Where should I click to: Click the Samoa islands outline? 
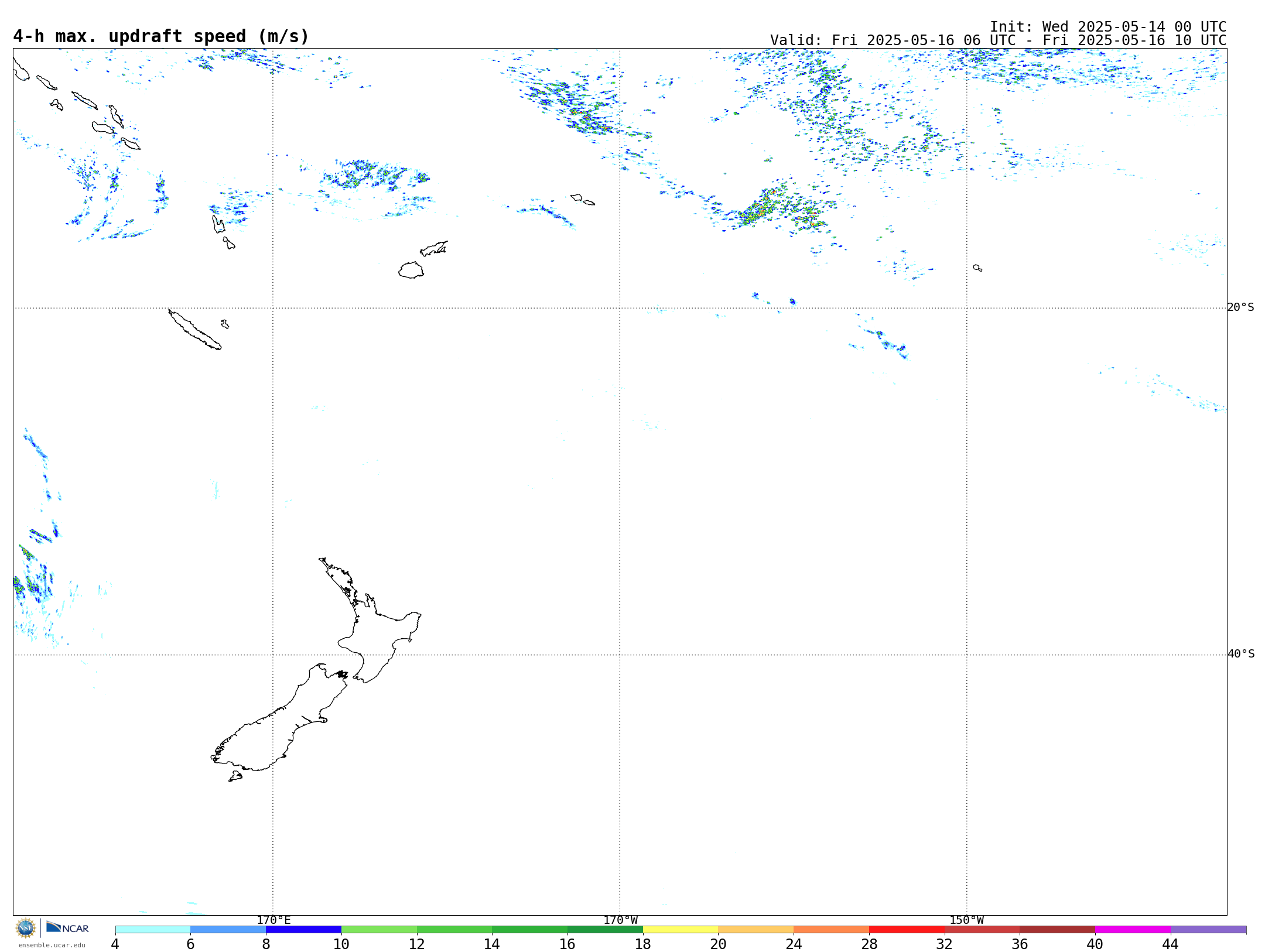click(583, 200)
